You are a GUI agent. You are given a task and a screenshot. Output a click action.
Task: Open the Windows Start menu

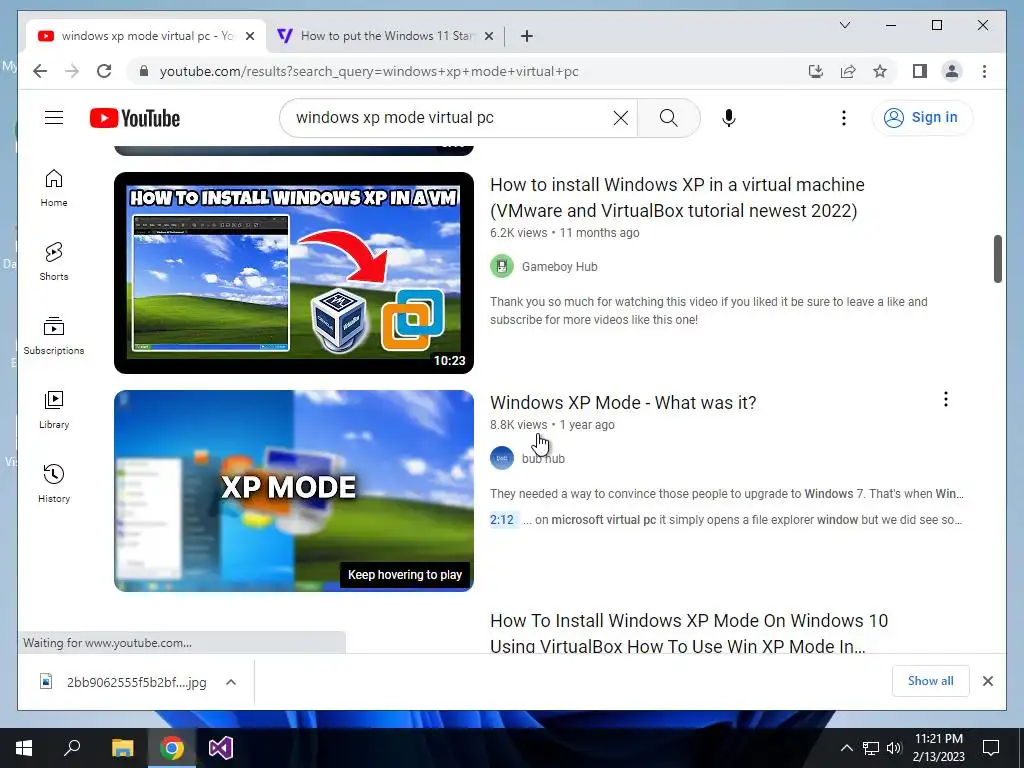click(x=24, y=748)
